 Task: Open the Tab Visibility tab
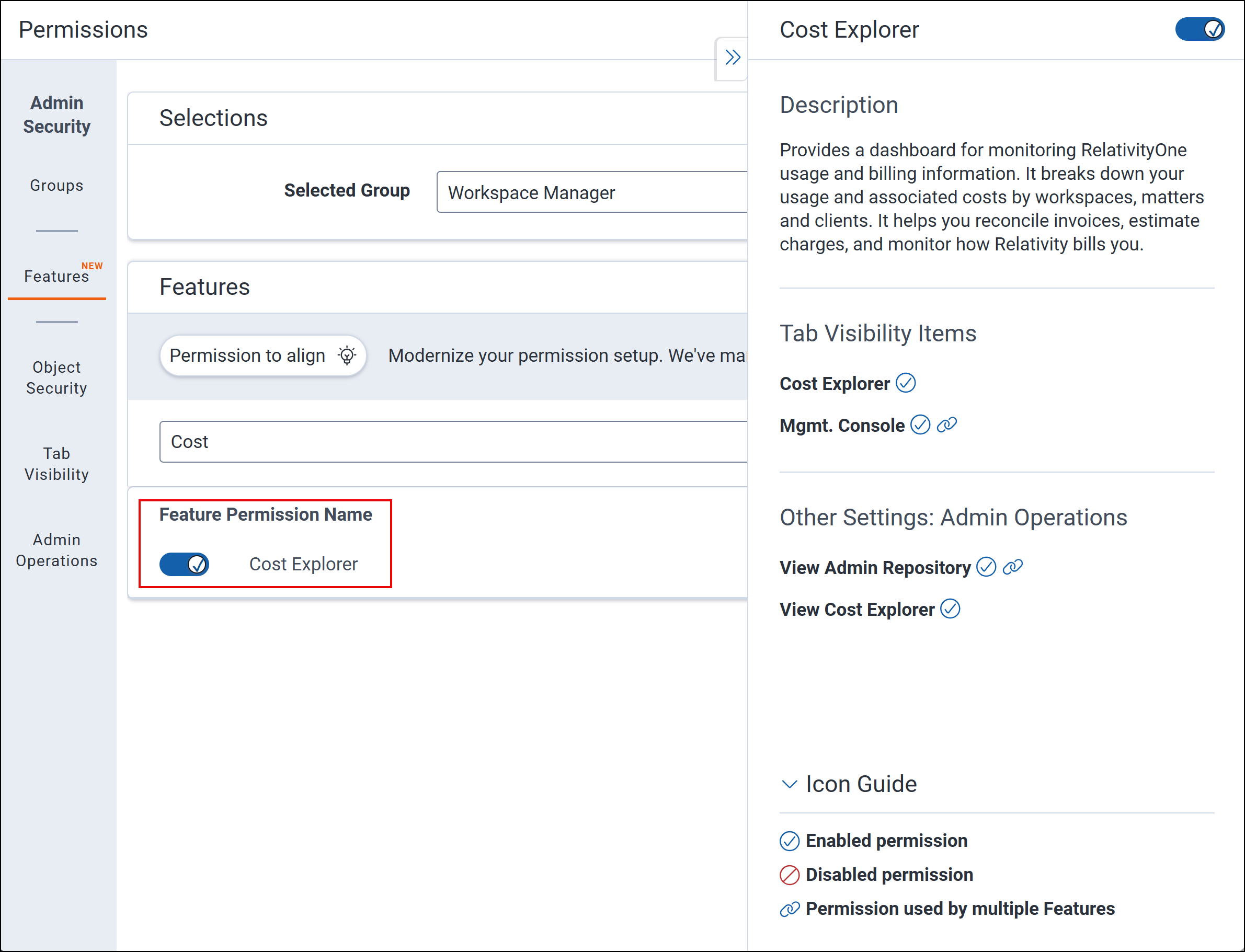[x=56, y=464]
